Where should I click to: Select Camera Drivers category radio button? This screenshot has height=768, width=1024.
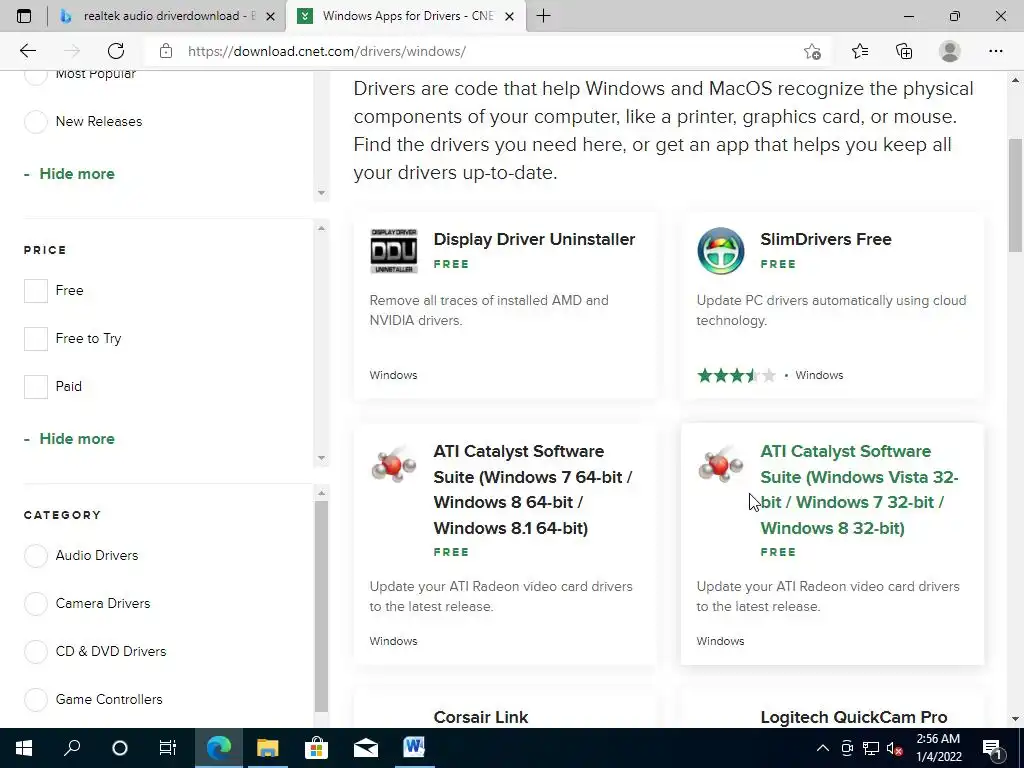click(36, 603)
